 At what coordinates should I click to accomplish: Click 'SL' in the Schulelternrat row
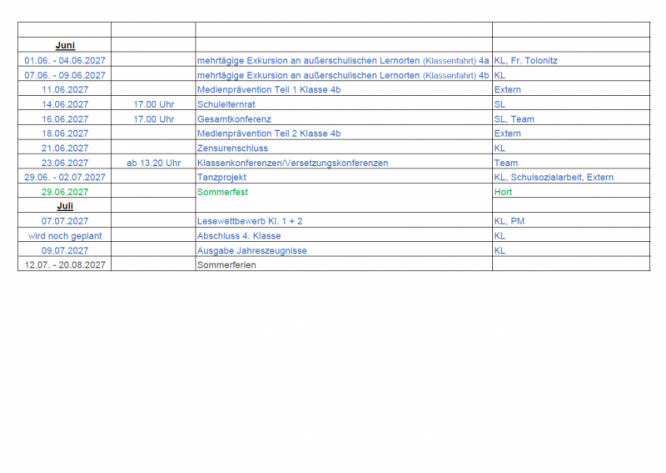500,104
